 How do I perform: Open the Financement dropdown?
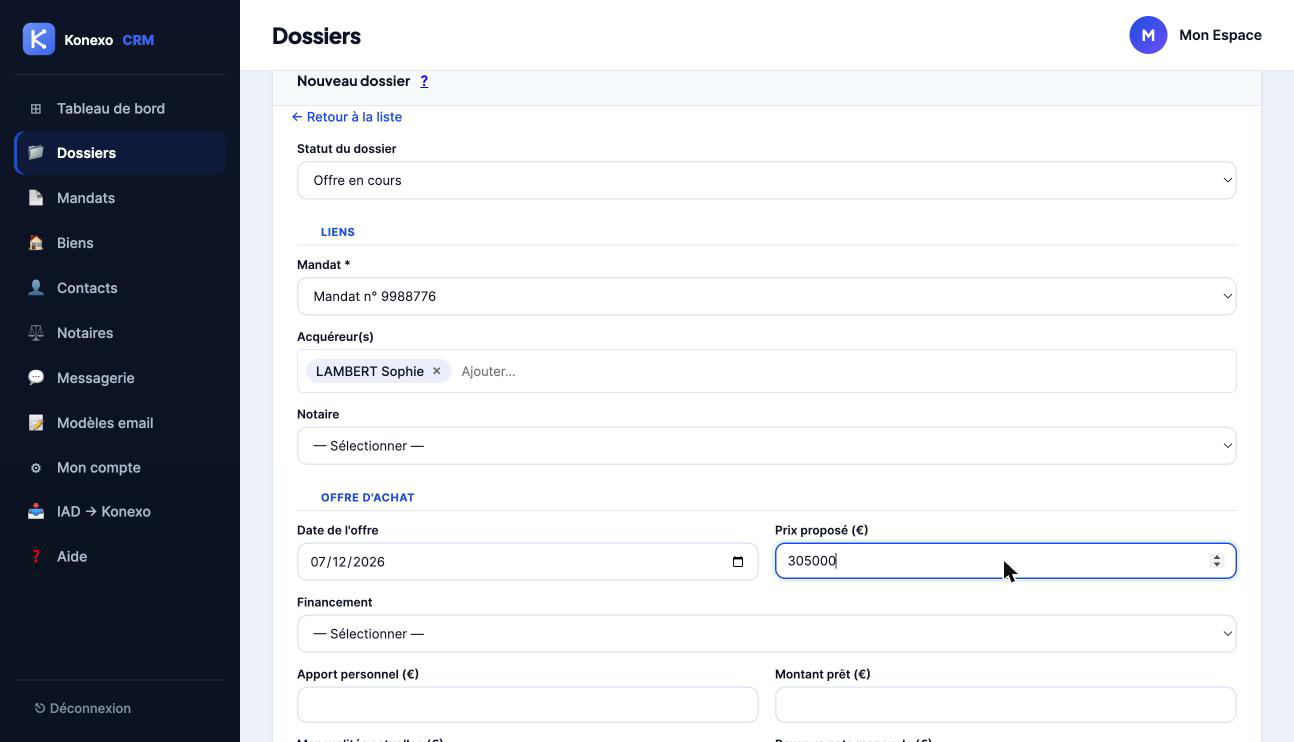[766, 634]
